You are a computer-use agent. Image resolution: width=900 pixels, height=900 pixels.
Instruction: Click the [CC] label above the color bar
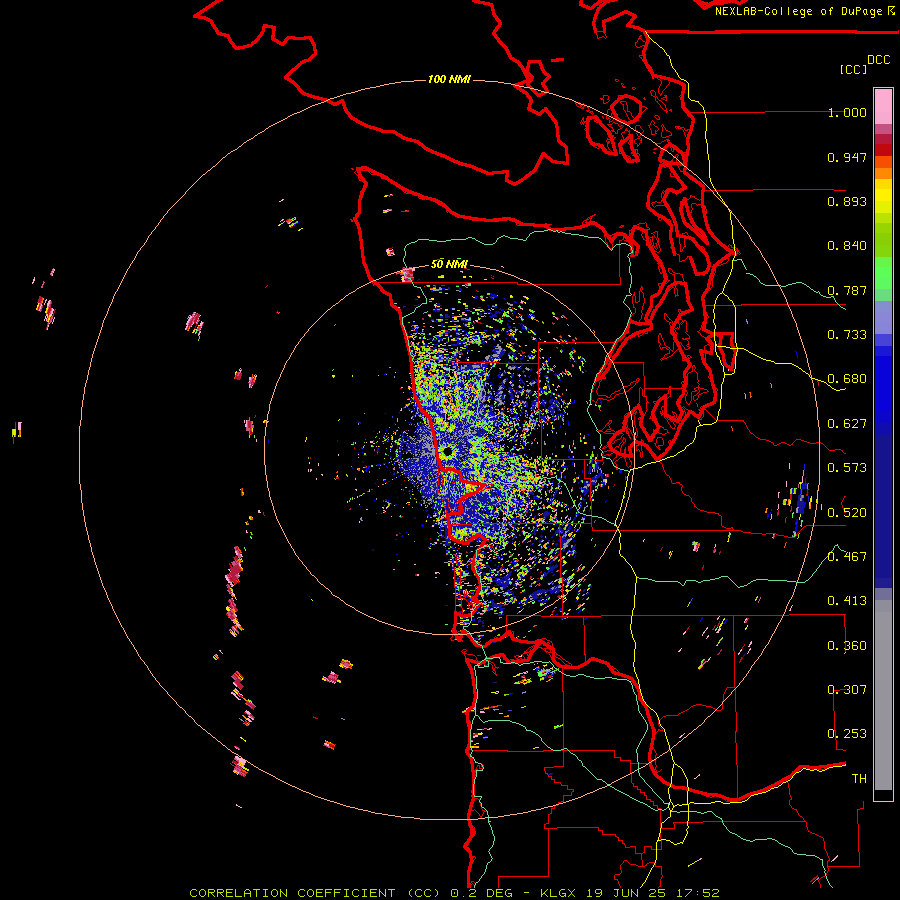(853, 69)
